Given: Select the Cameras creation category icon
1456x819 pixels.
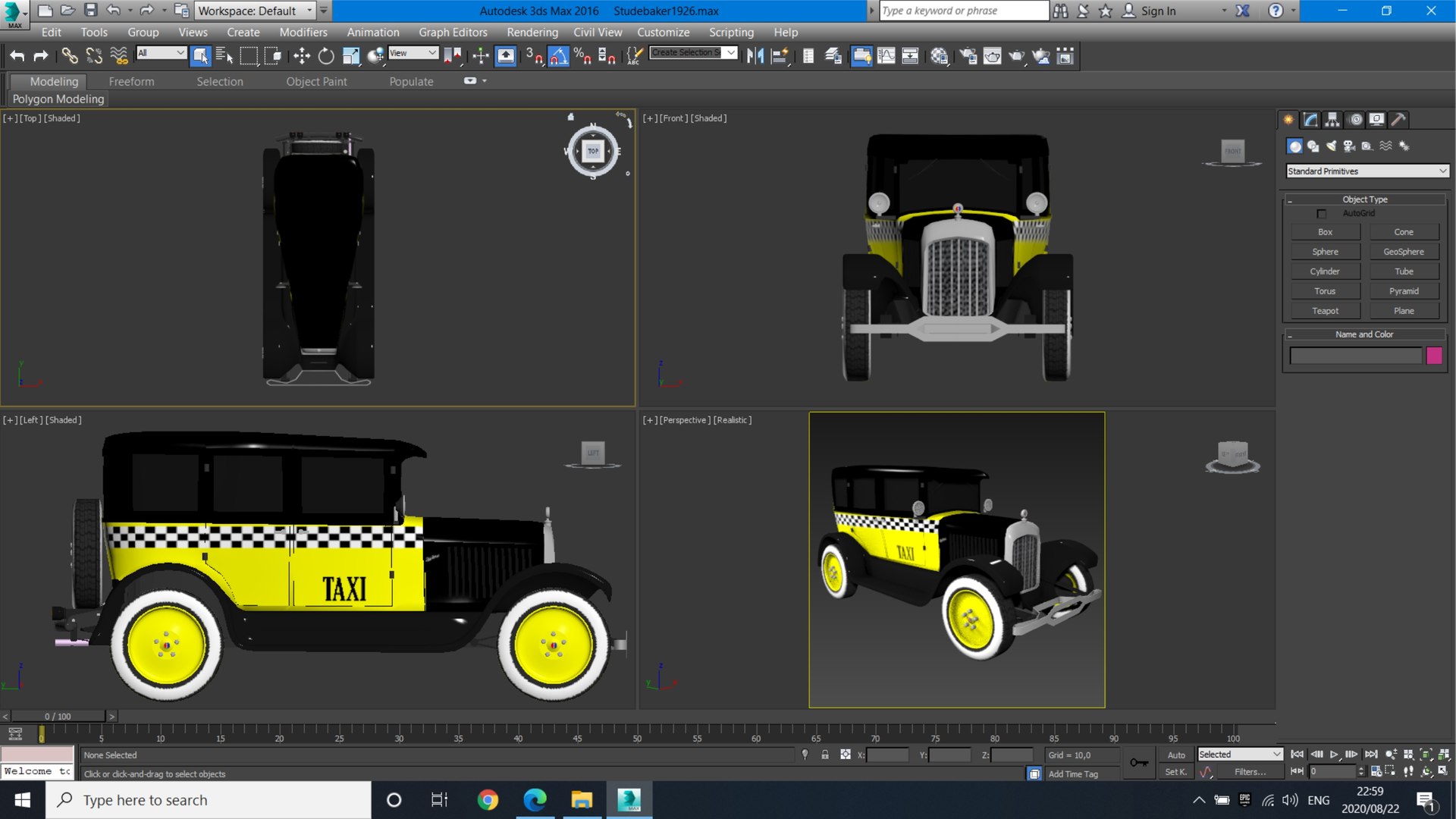Looking at the screenshot, I should click(1349, 146).
